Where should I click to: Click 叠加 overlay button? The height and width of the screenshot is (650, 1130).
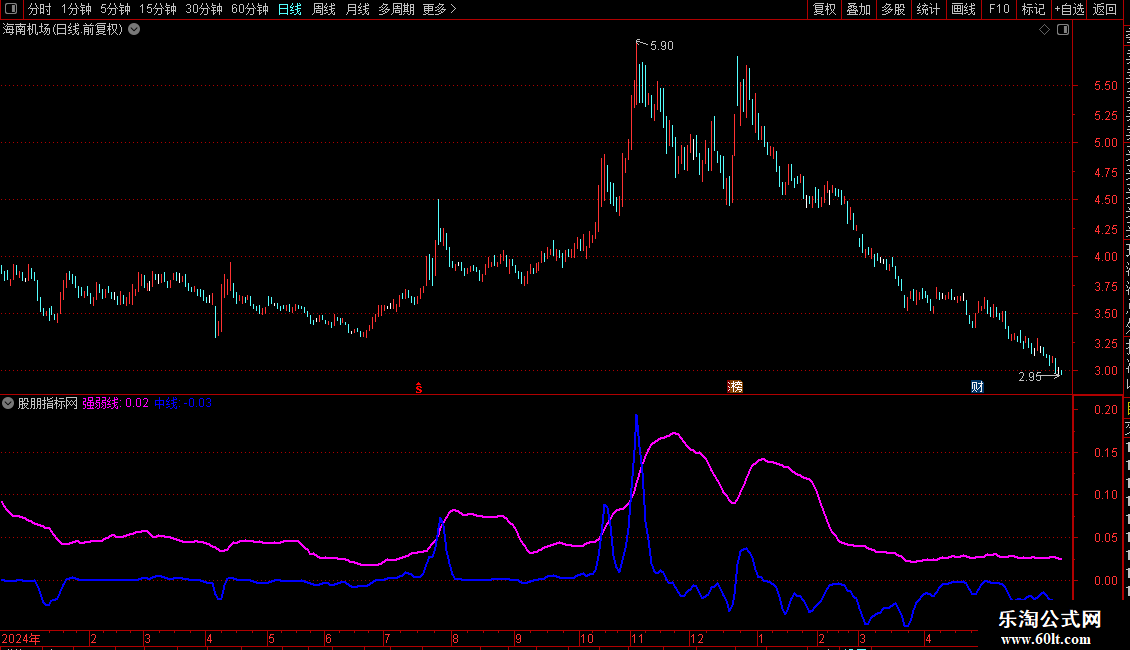[858, 9]
